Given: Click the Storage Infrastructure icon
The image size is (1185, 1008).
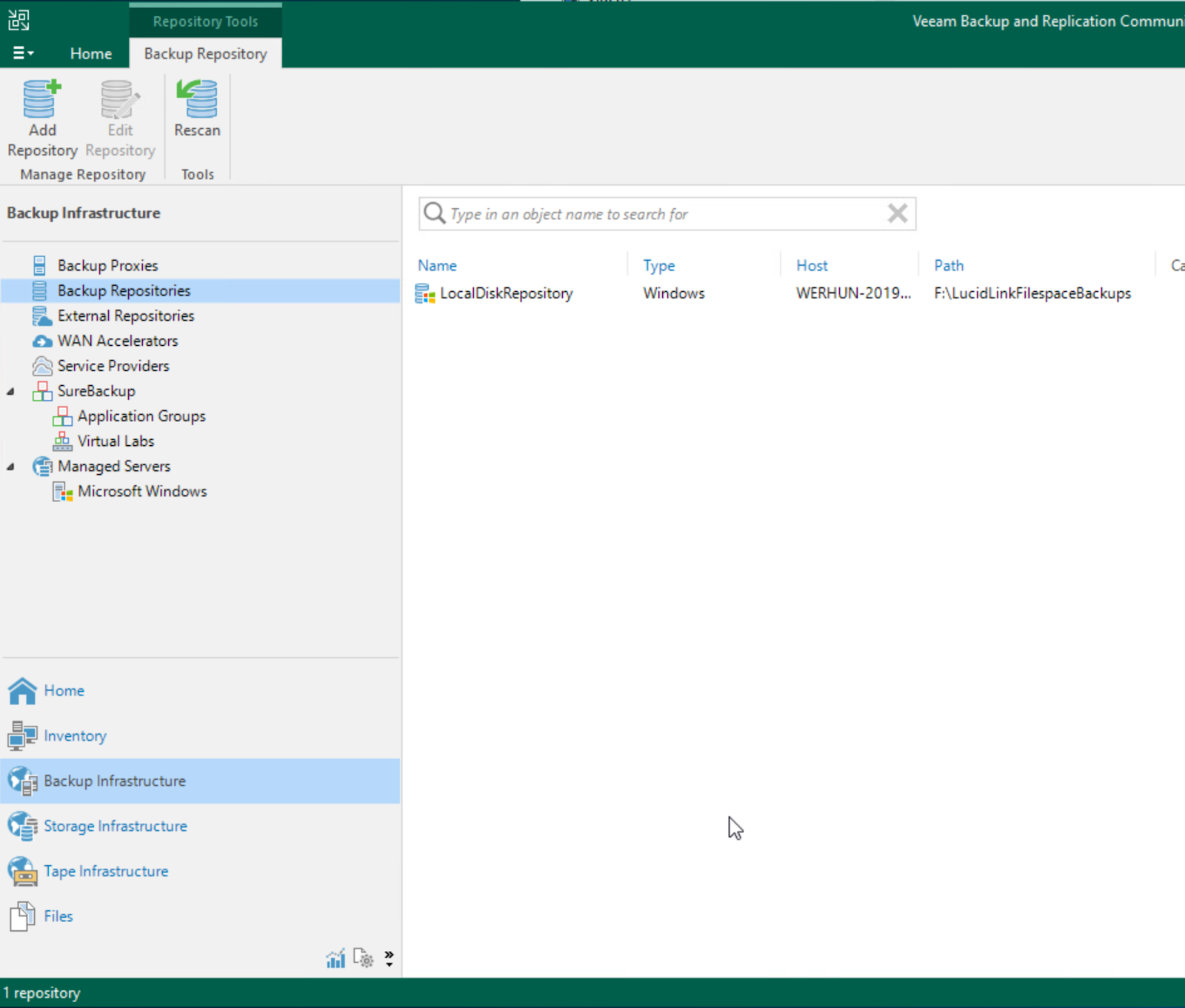Looking at the screenshot, I should click(22, 827).
